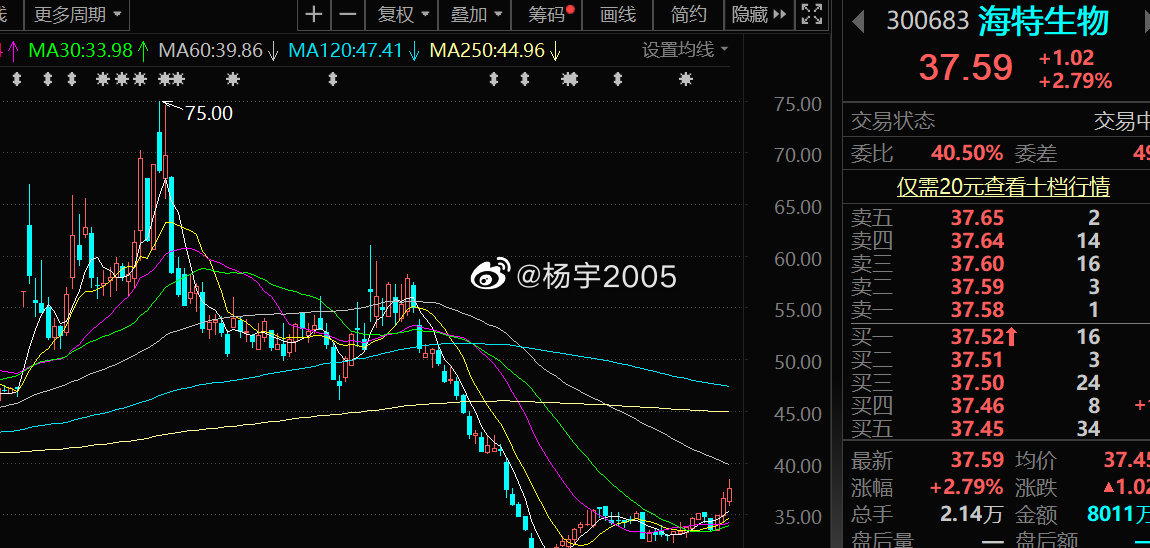Click the 买二 price 37.51

coord(977,359)
